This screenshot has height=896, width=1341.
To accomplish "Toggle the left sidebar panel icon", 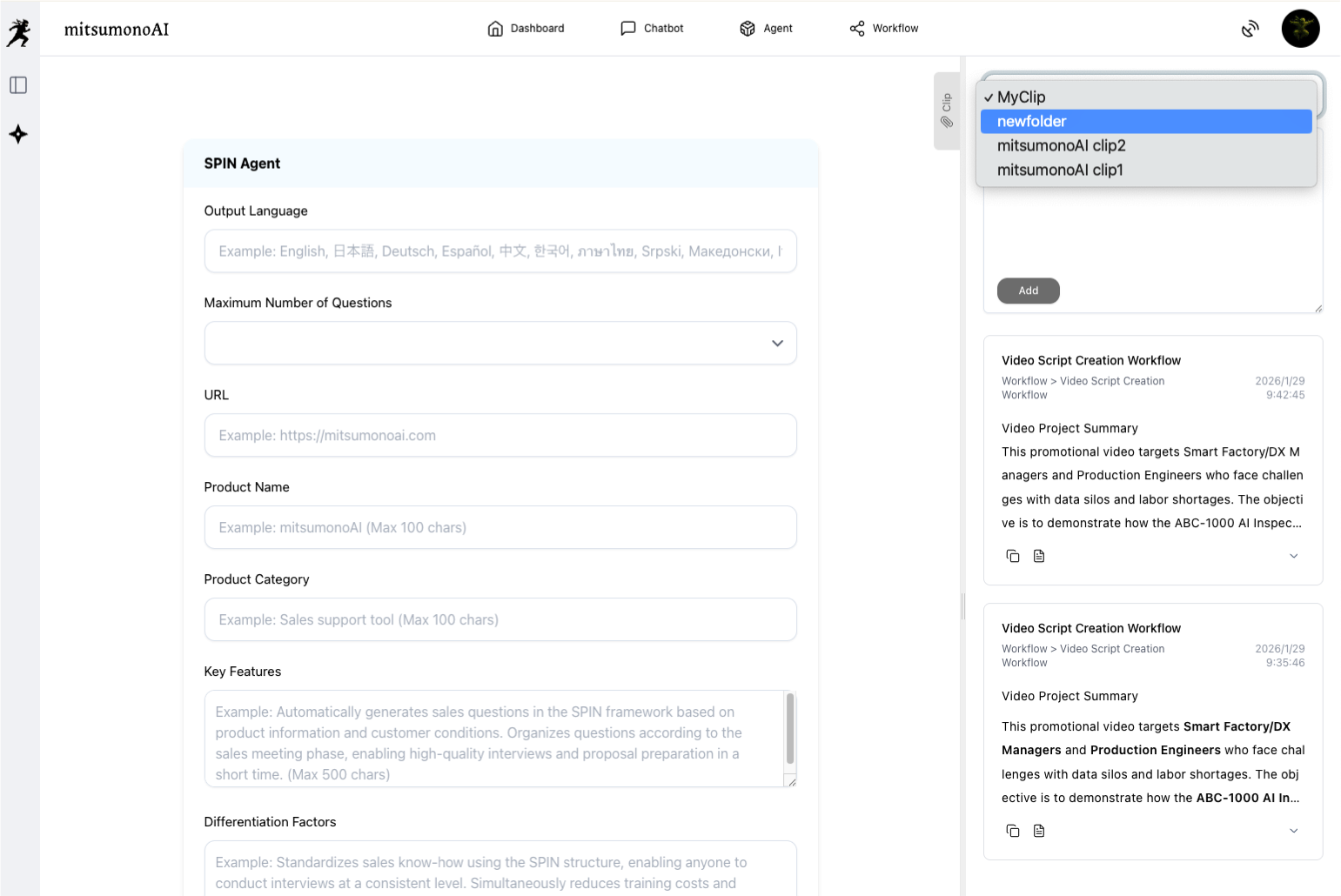I will pos(18,85).
